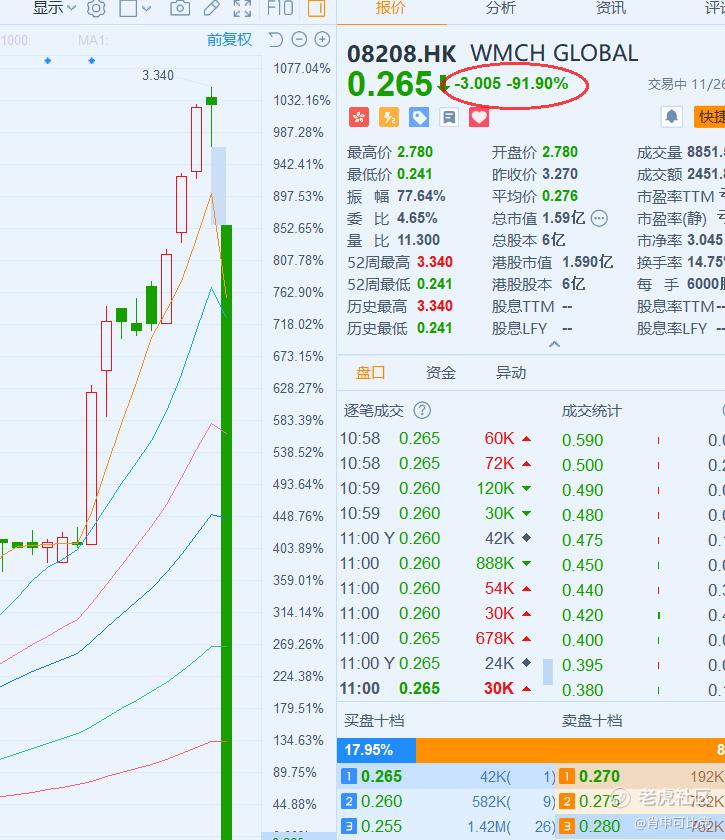Viewport: 725px width, 840px height.
Task: Select bid level 1 at 0.265
Action: tap(447, 776)
